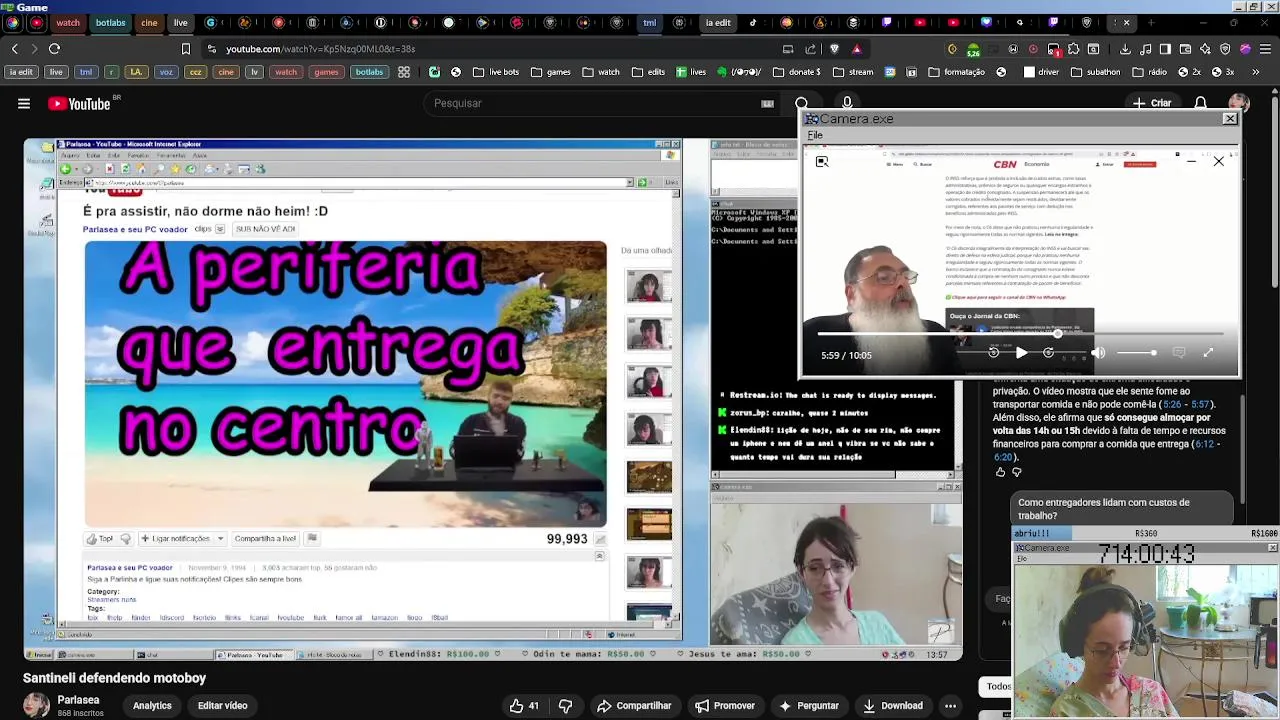Open the bookmarks apps grid icon
Viewport: 1280px width, 720px height.
click(x=404, y=72)
